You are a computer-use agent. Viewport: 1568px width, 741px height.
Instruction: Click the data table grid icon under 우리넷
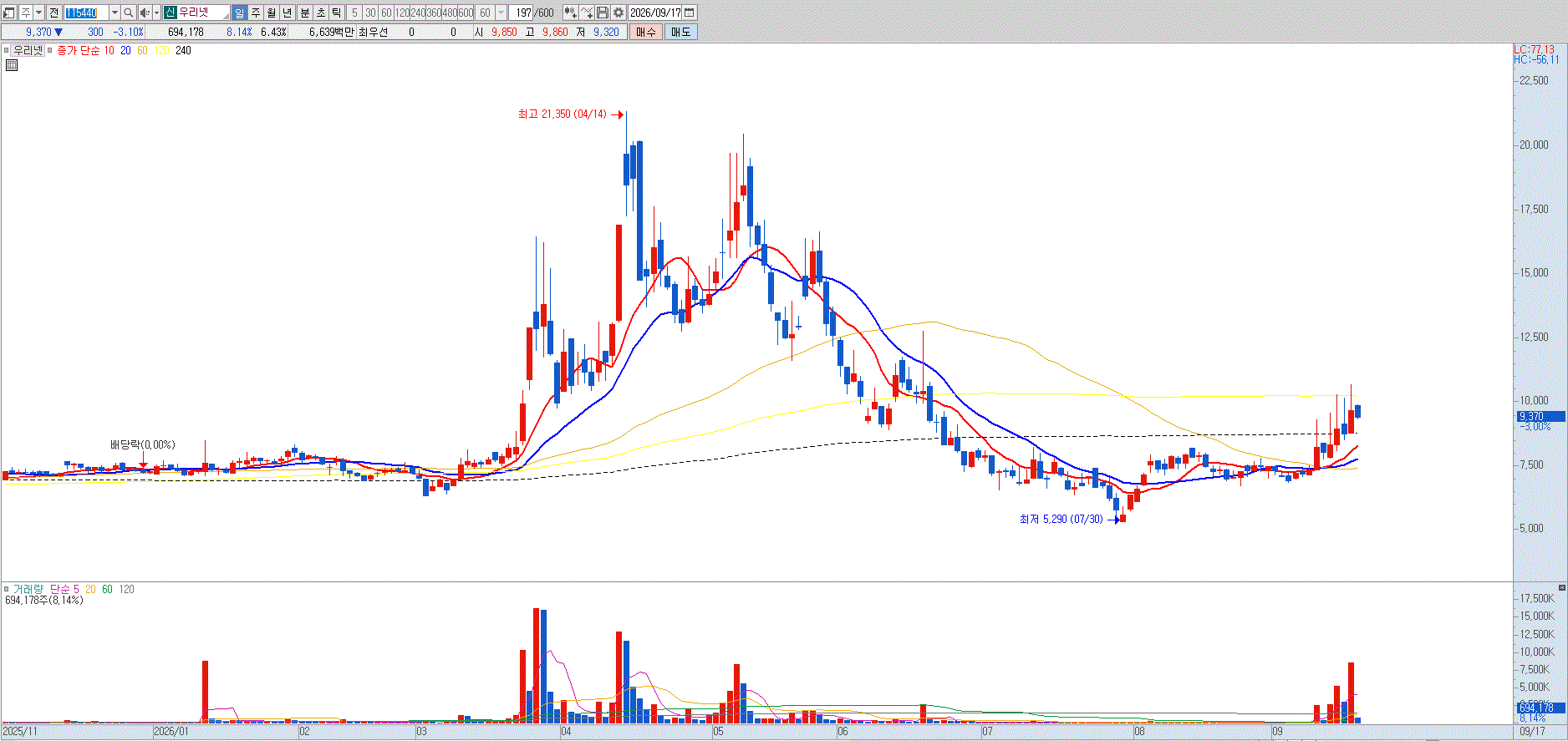pyautogui.click(x=12, y=64)
